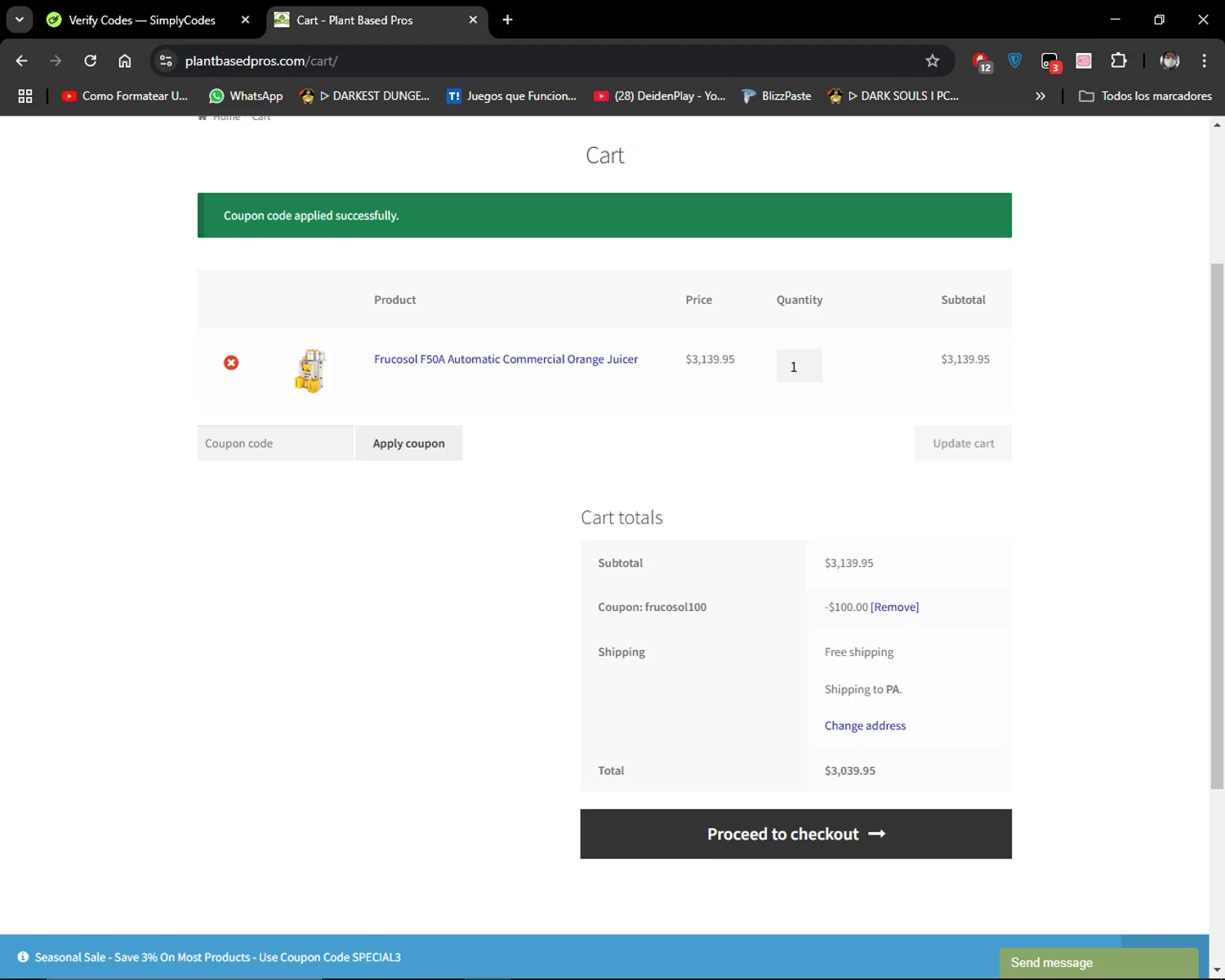Image resolution: width=1225 pixels, height=980 pixels.
Task: Open the browser profile avatar
Action: pyautogui.click(x=1169, y=60)
